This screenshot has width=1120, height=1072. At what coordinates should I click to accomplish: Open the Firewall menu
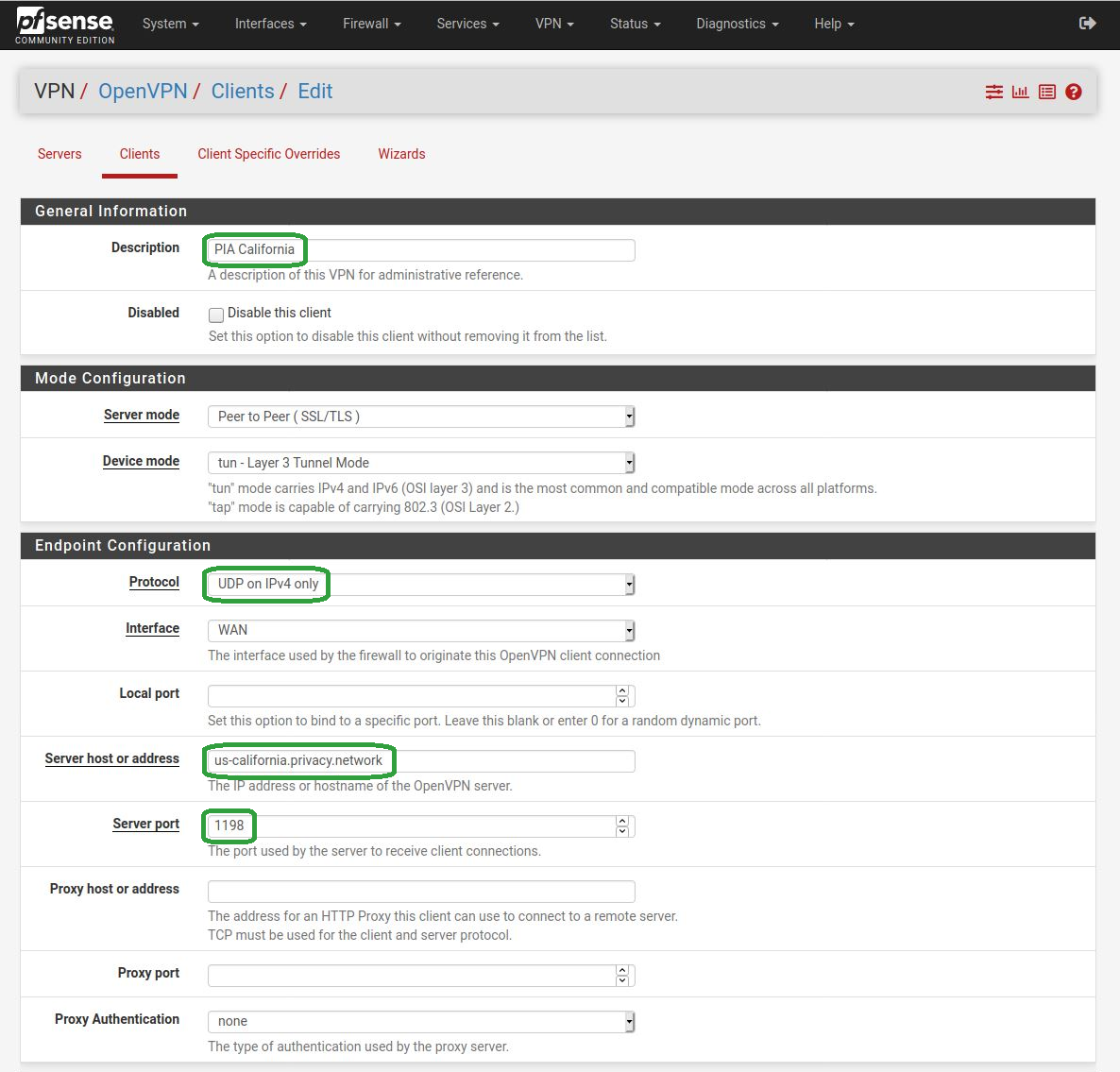pos(371,24)
